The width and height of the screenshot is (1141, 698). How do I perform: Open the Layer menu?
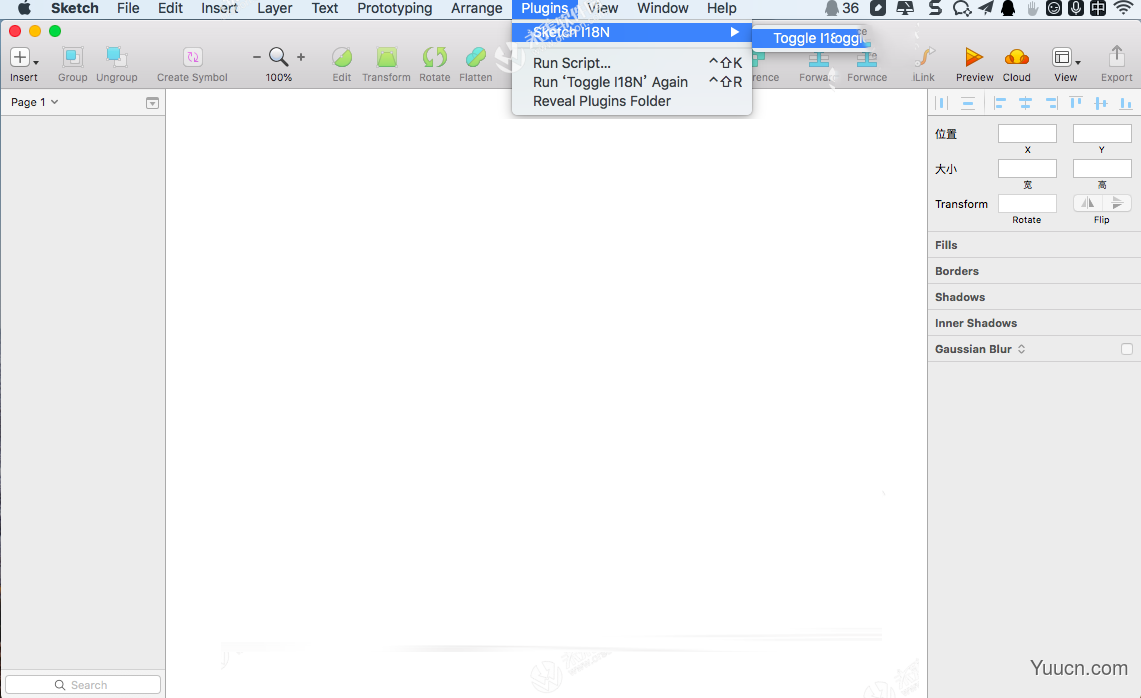point(274,9)
